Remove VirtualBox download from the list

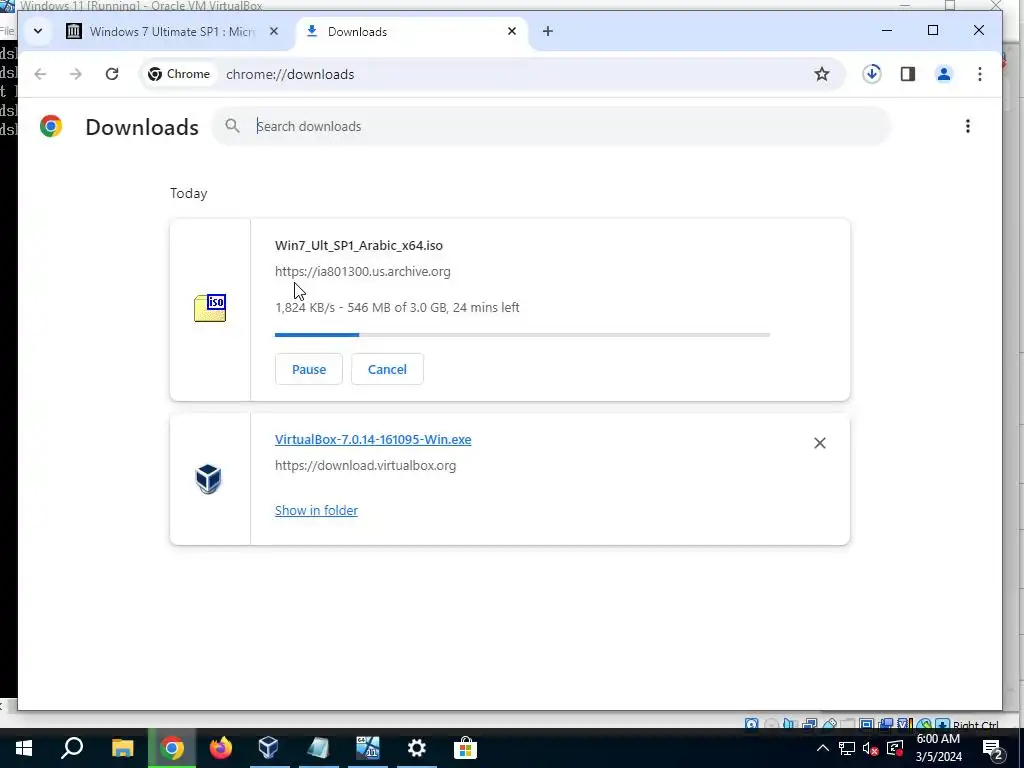(820, 443)
